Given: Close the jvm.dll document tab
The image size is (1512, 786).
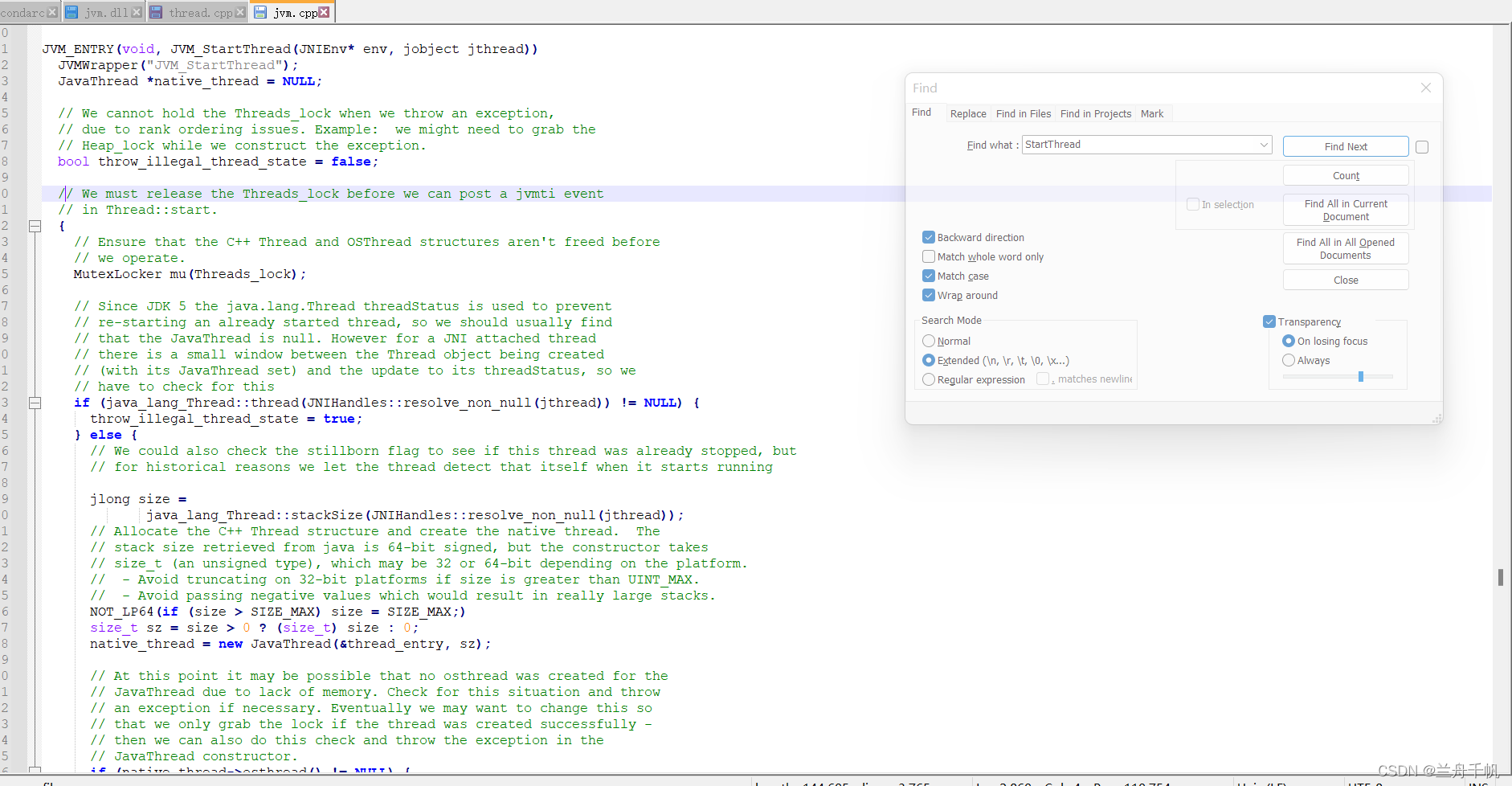Looking at the screenshot, I should [x=136, y=12].
